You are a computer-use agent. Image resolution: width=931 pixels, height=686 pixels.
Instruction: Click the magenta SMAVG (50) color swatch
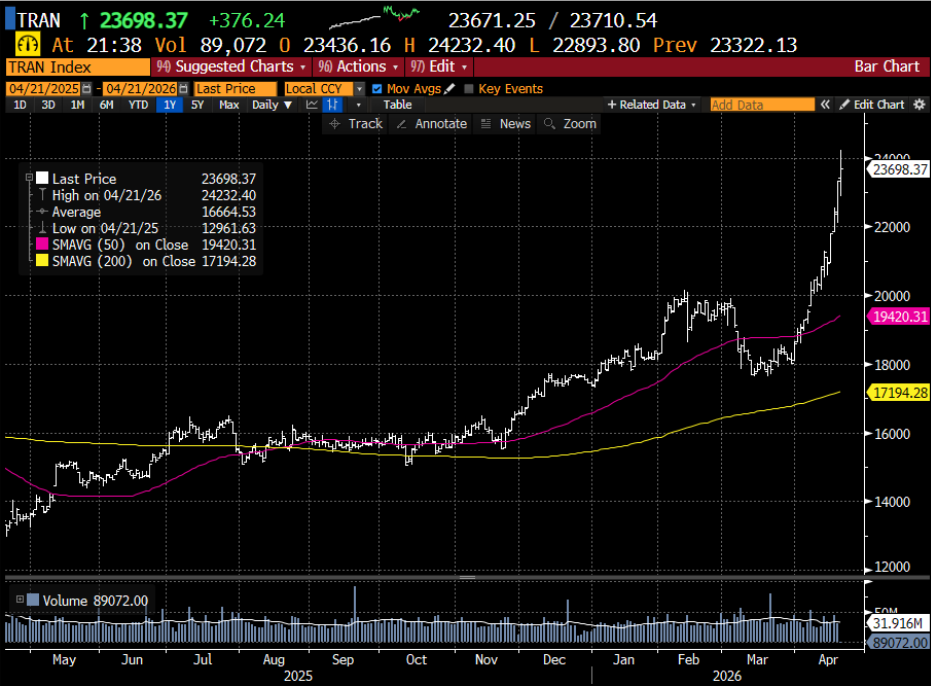tap(42, 244)
